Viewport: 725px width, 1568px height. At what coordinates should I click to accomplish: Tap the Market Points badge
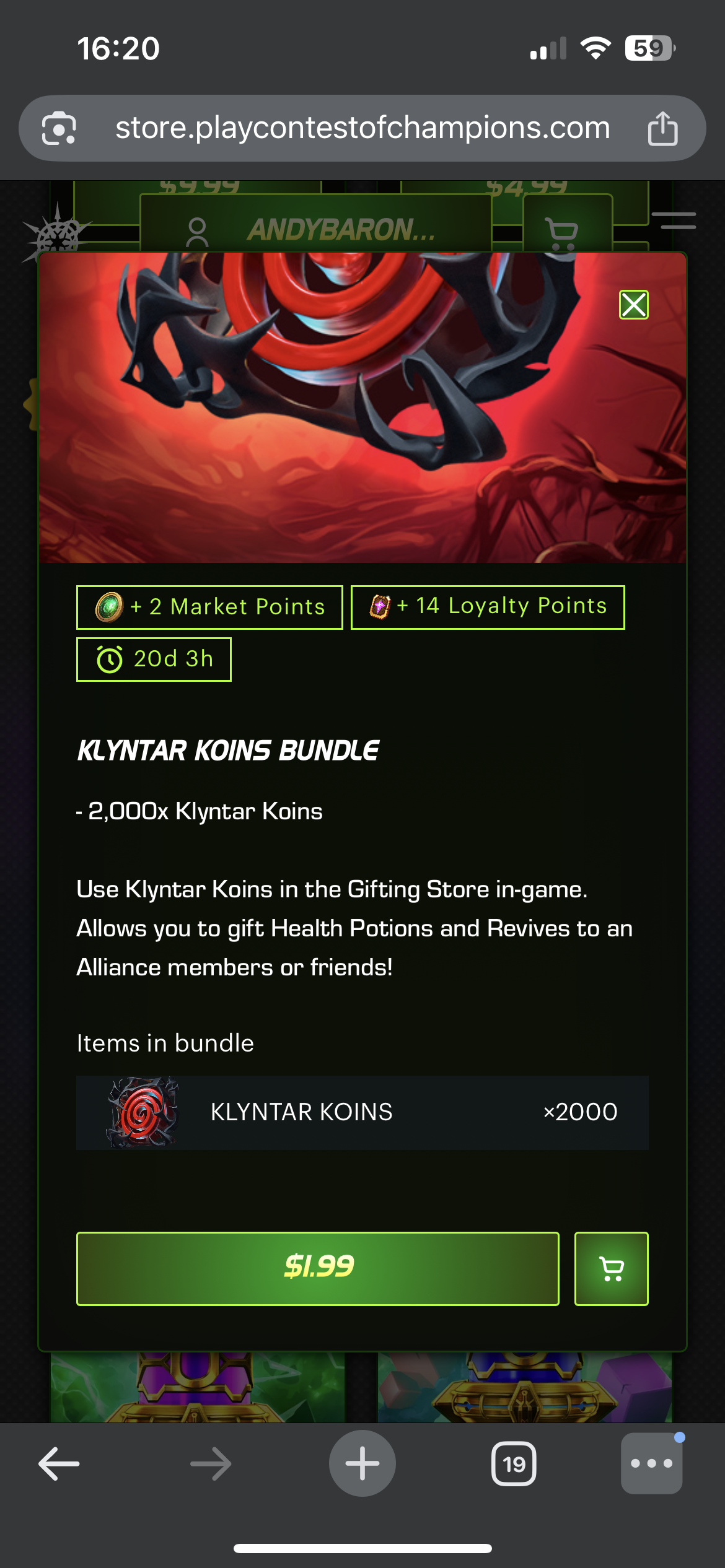209,607
